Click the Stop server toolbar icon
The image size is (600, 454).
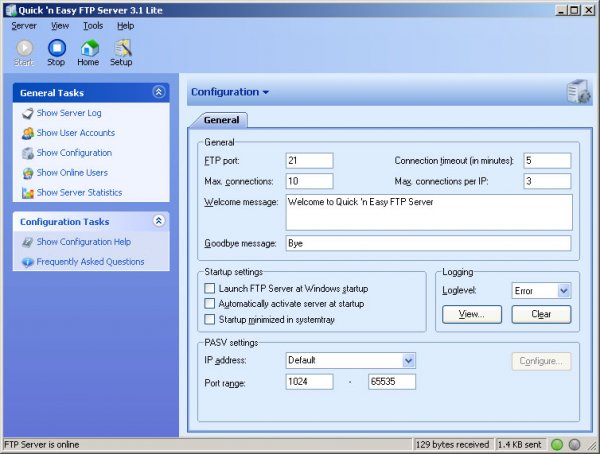(56, 48)
